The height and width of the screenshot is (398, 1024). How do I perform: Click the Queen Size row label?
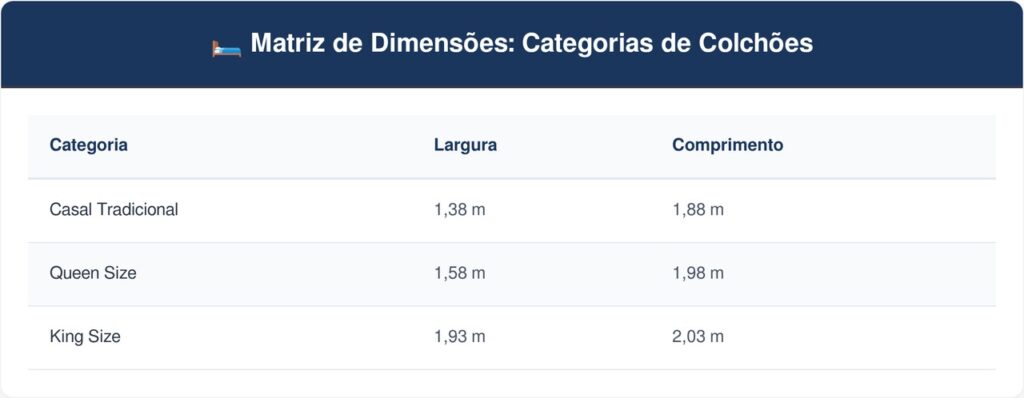pyautogui.click(x=93, y=273)
